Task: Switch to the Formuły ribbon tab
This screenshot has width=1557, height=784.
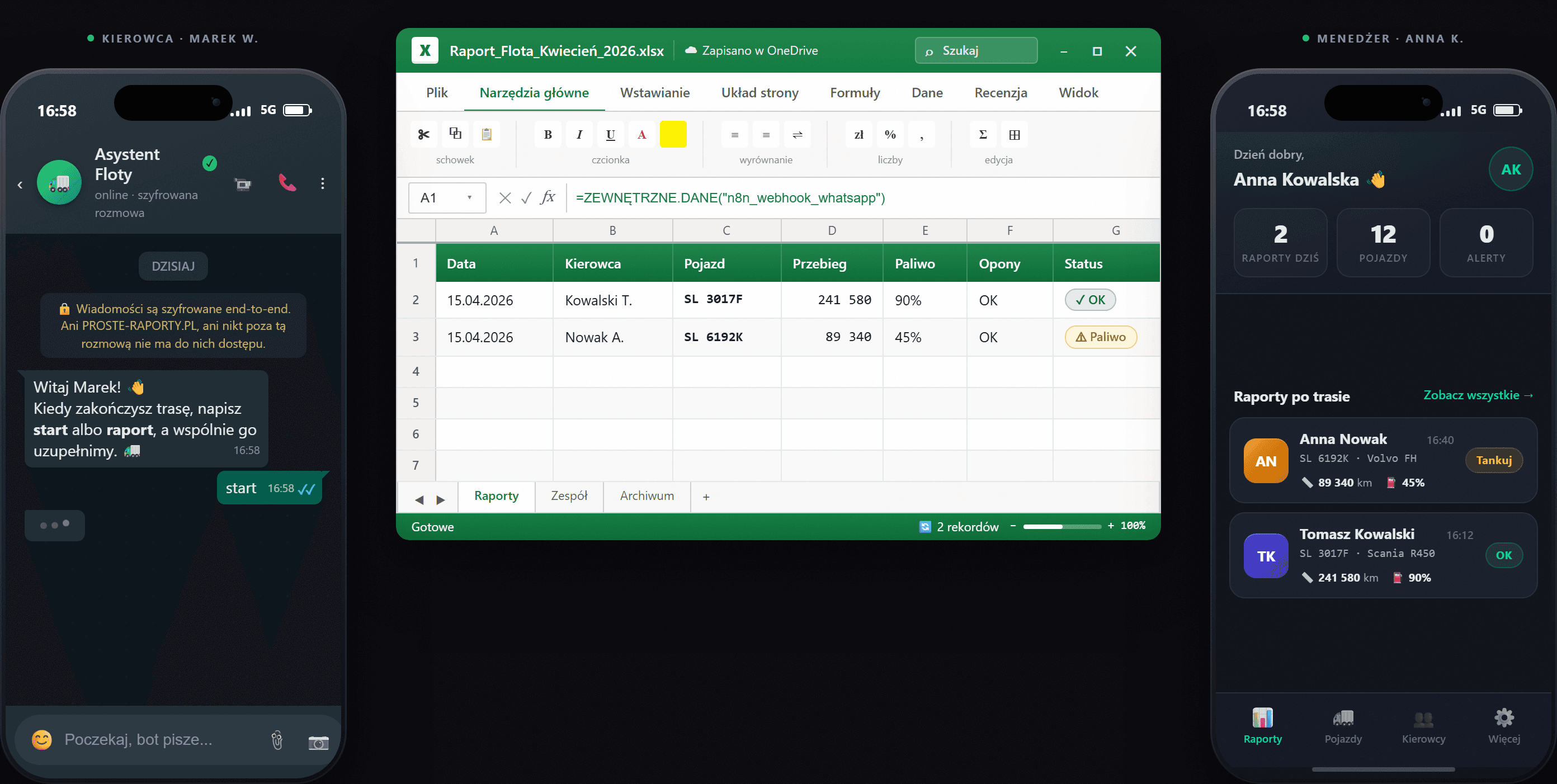Action: 855,92
